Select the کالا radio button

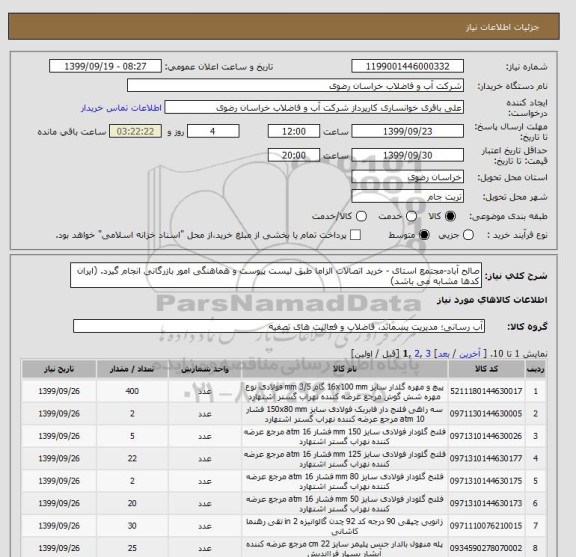tap(450, 216)
